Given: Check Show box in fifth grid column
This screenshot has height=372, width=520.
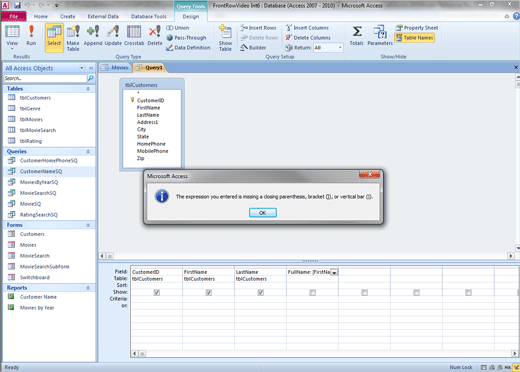Looking at the screenshot, I should (x=364, y=292).
